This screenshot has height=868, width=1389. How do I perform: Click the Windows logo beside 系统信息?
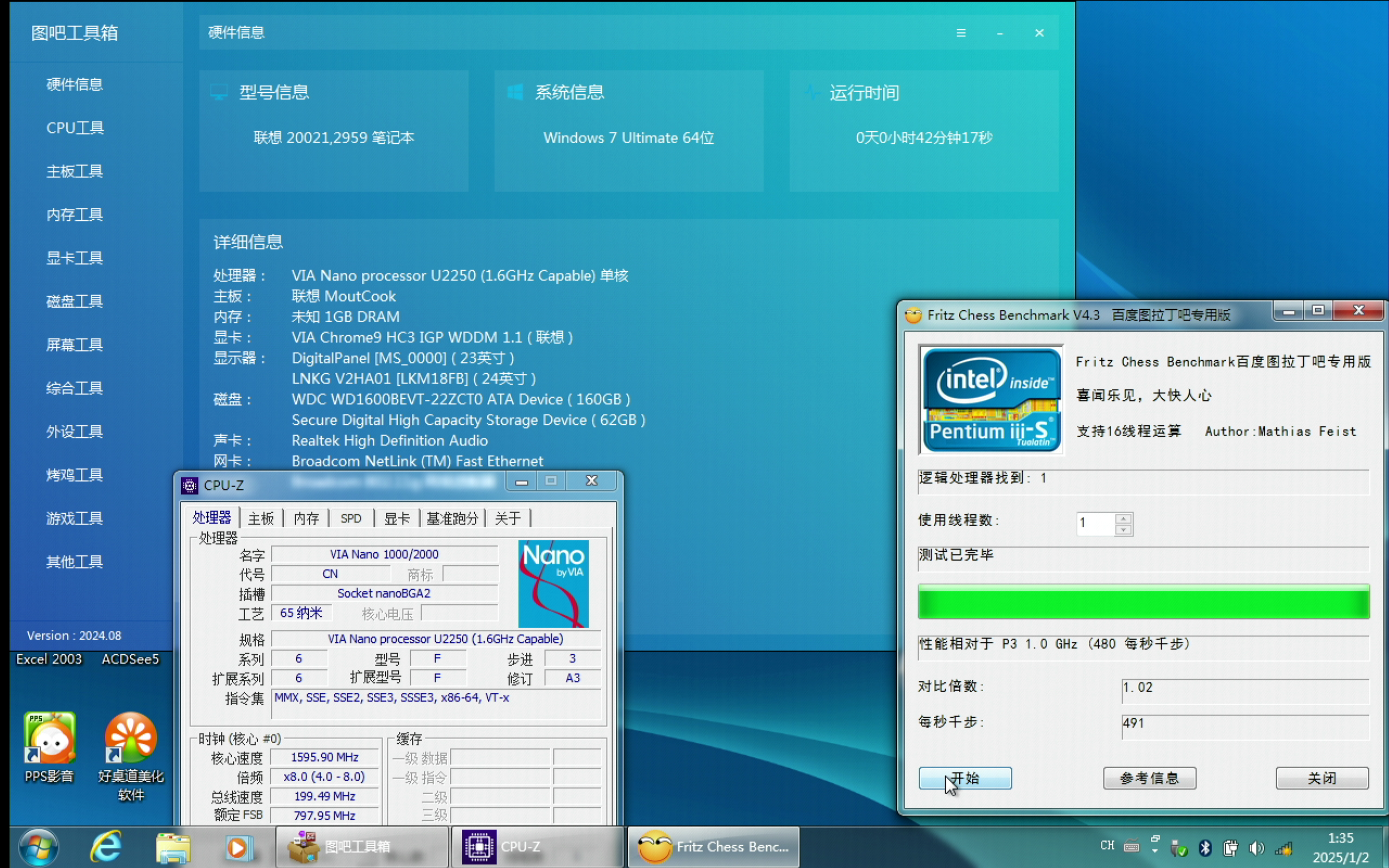tap(515, 92)
